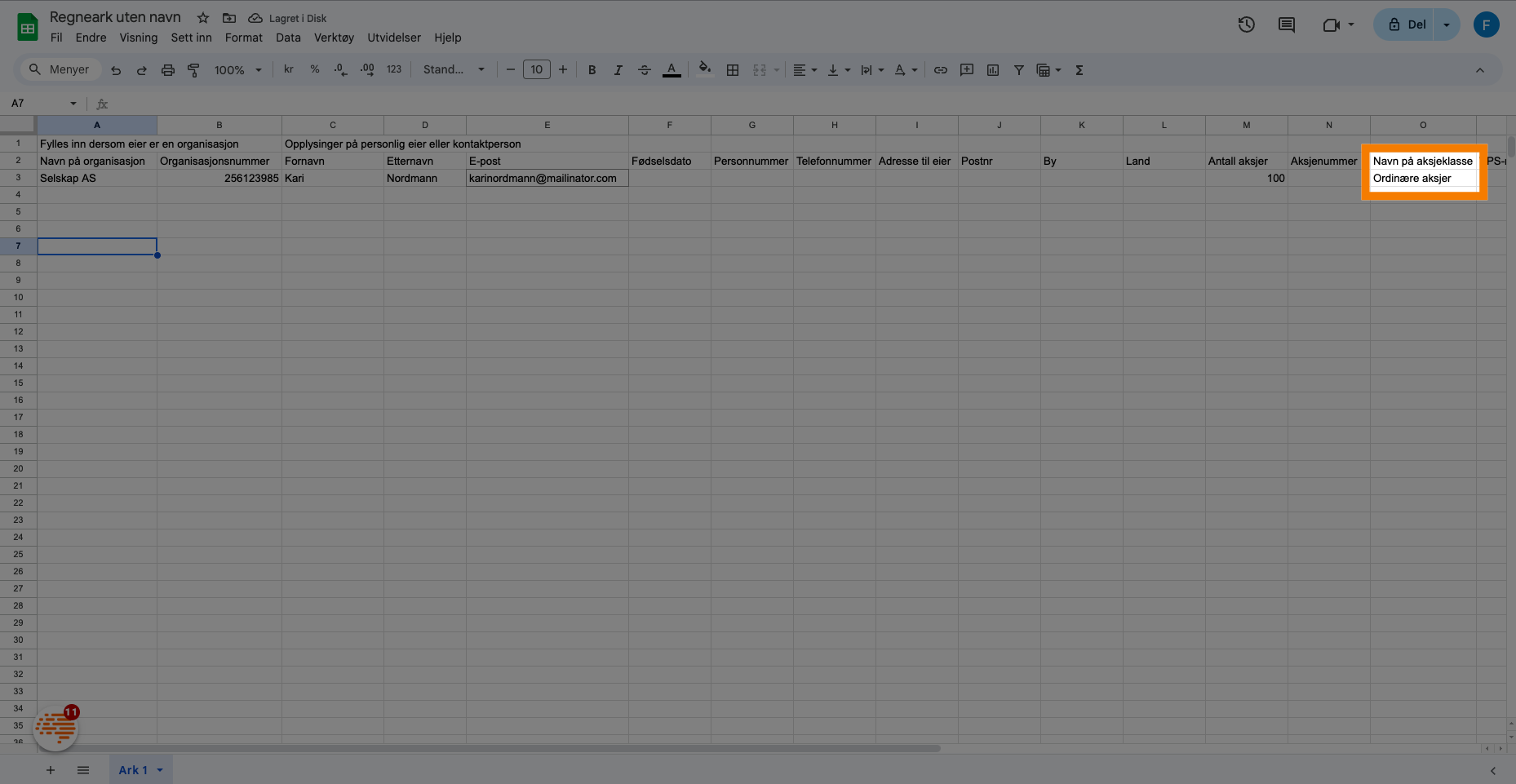The height and width of the screenshot is (784, 1516).
Task: Open comments panel in header
Action: pos(1287,24)
